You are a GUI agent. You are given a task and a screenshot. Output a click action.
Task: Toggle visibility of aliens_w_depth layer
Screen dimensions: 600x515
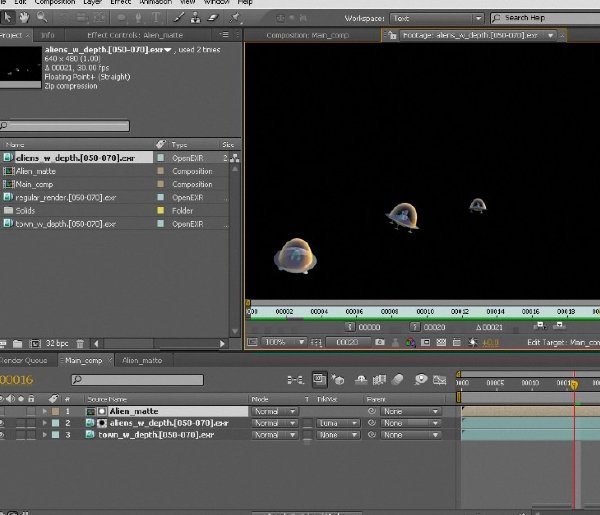pyautogui.click(x=2, y=423)
